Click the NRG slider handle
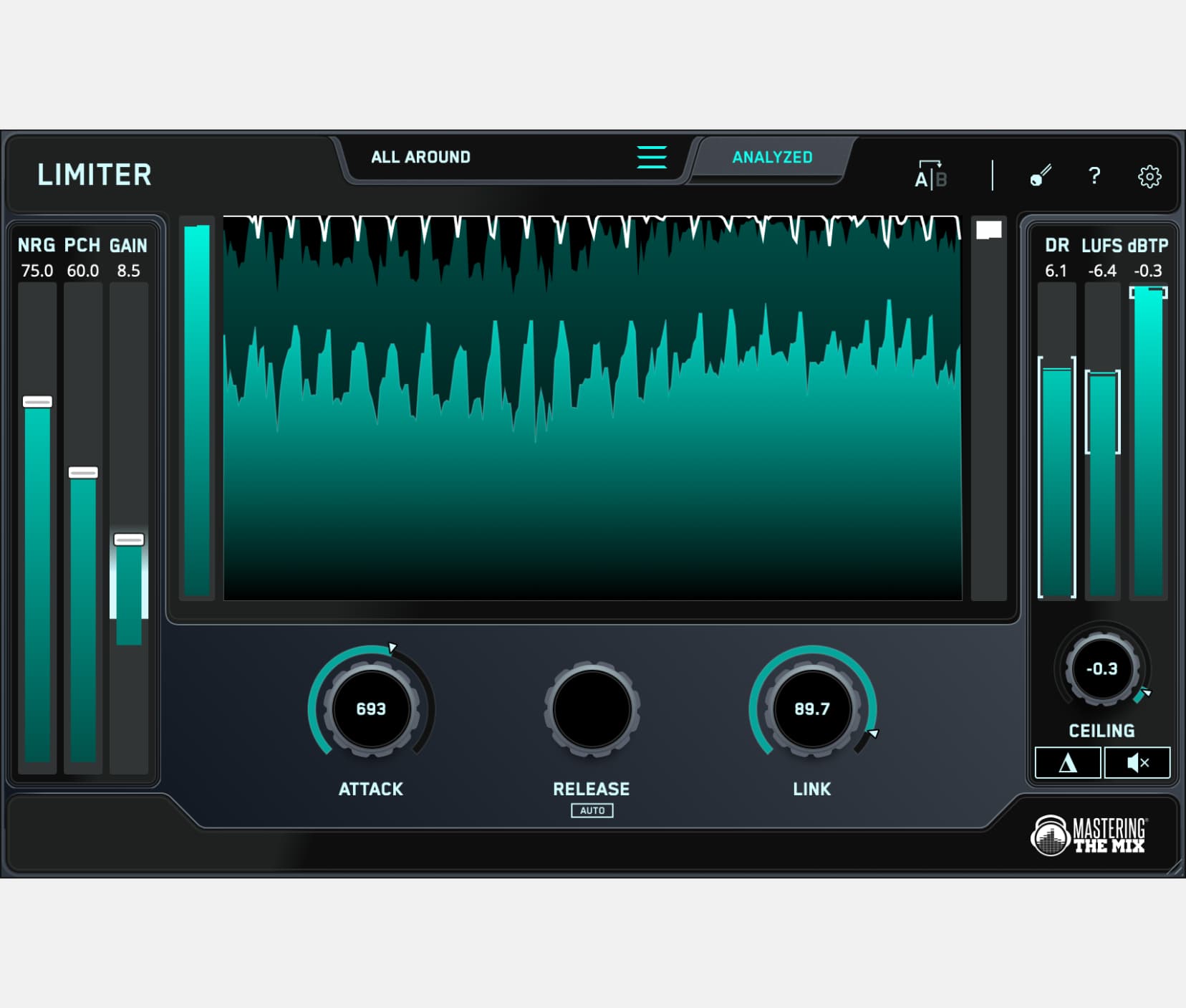Screen dimensions: 1186x1008 tap(37, 402)
